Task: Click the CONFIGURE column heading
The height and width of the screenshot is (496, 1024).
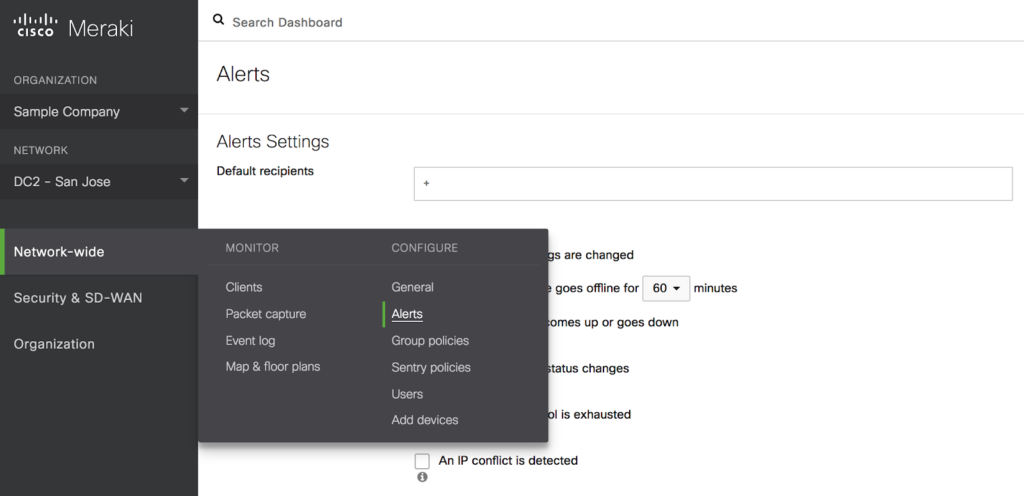Action: 424,248
